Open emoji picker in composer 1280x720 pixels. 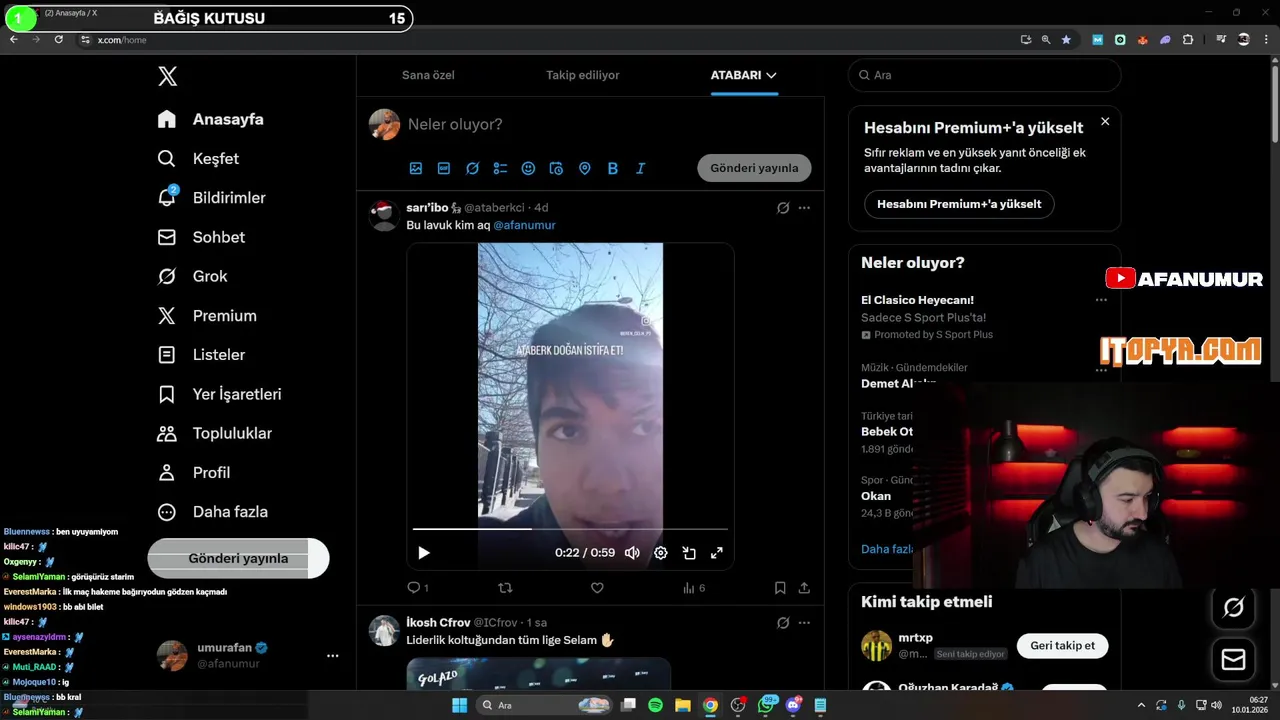coord(528,168)
